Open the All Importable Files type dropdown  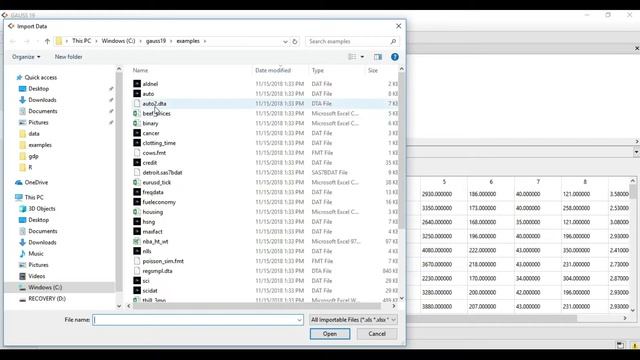pyautogui.click(x=353, y=320)
